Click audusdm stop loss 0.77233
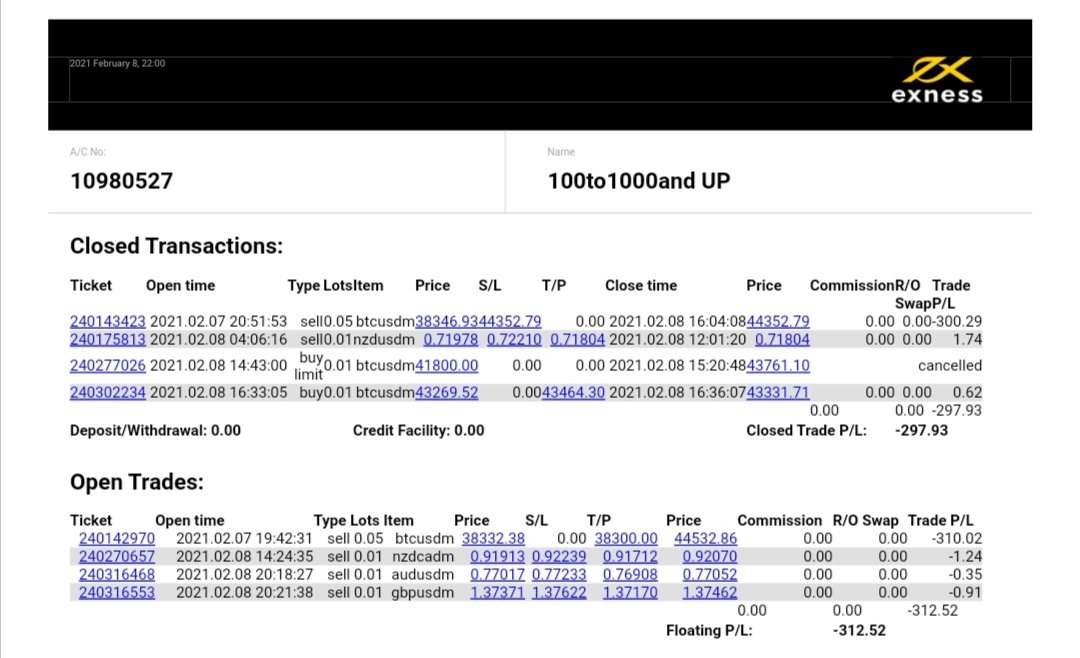The height and width of the screenshot is (658, 1080). 559,574
